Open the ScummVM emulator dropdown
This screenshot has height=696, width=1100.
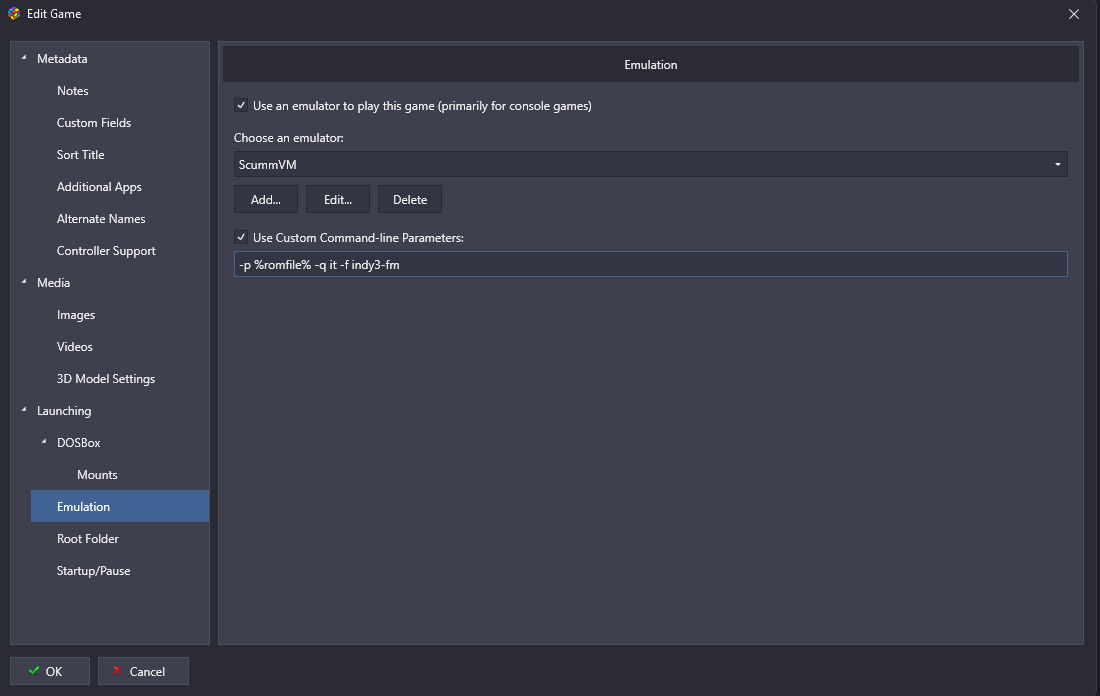(x=650, y=164)
